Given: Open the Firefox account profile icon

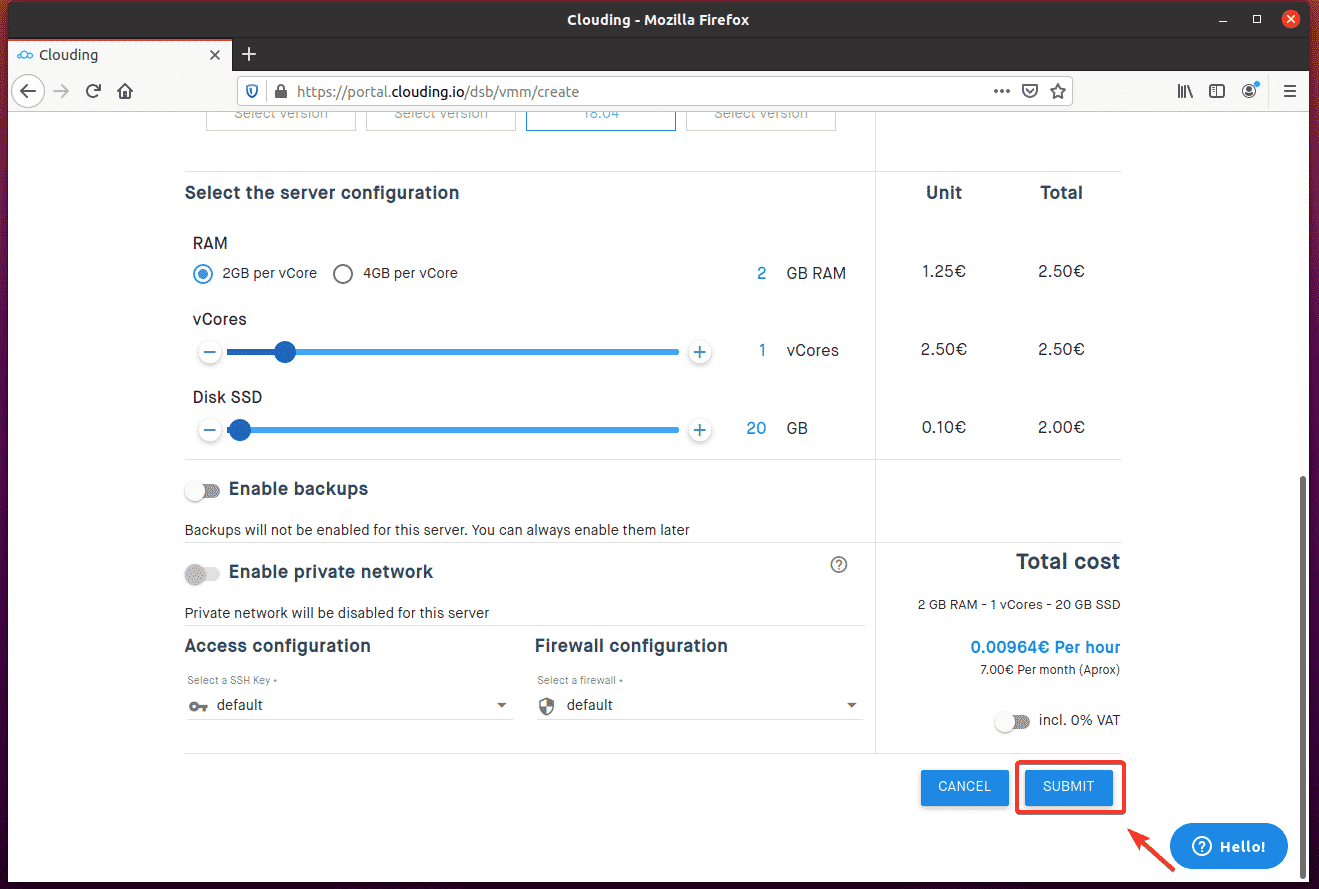Looking at the screenshot, I should [x=1249, y=91].
